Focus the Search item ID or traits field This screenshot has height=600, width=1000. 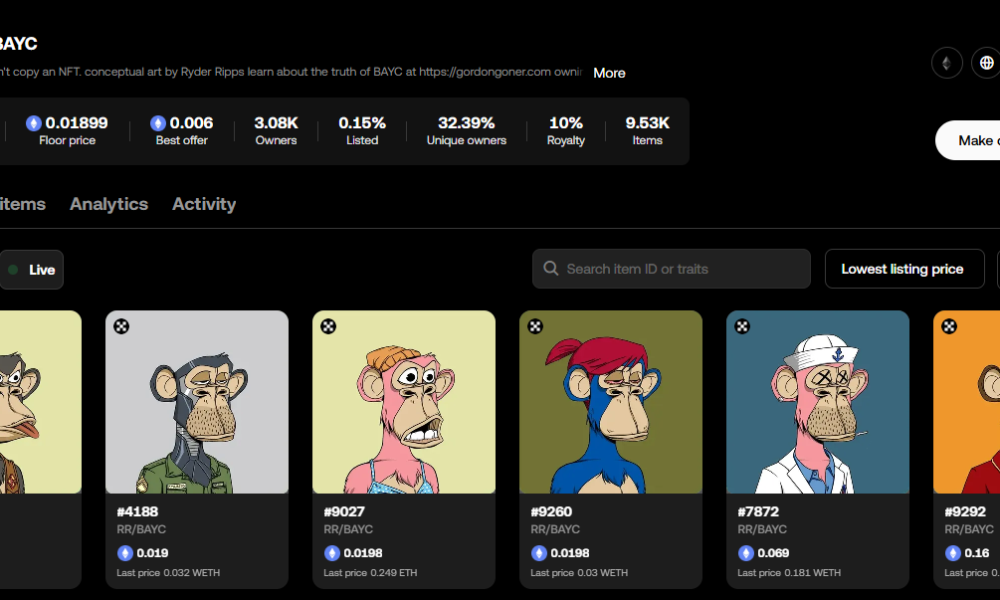(680, 269)
